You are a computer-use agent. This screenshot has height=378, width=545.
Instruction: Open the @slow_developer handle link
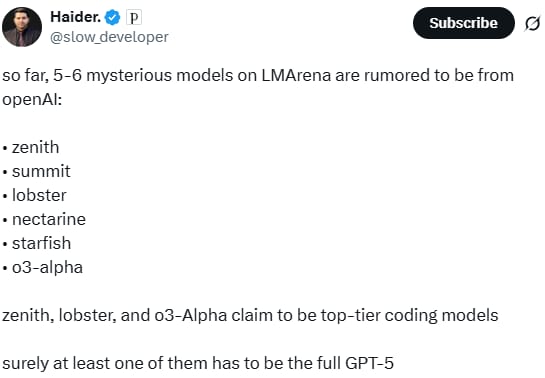point(109,37)
